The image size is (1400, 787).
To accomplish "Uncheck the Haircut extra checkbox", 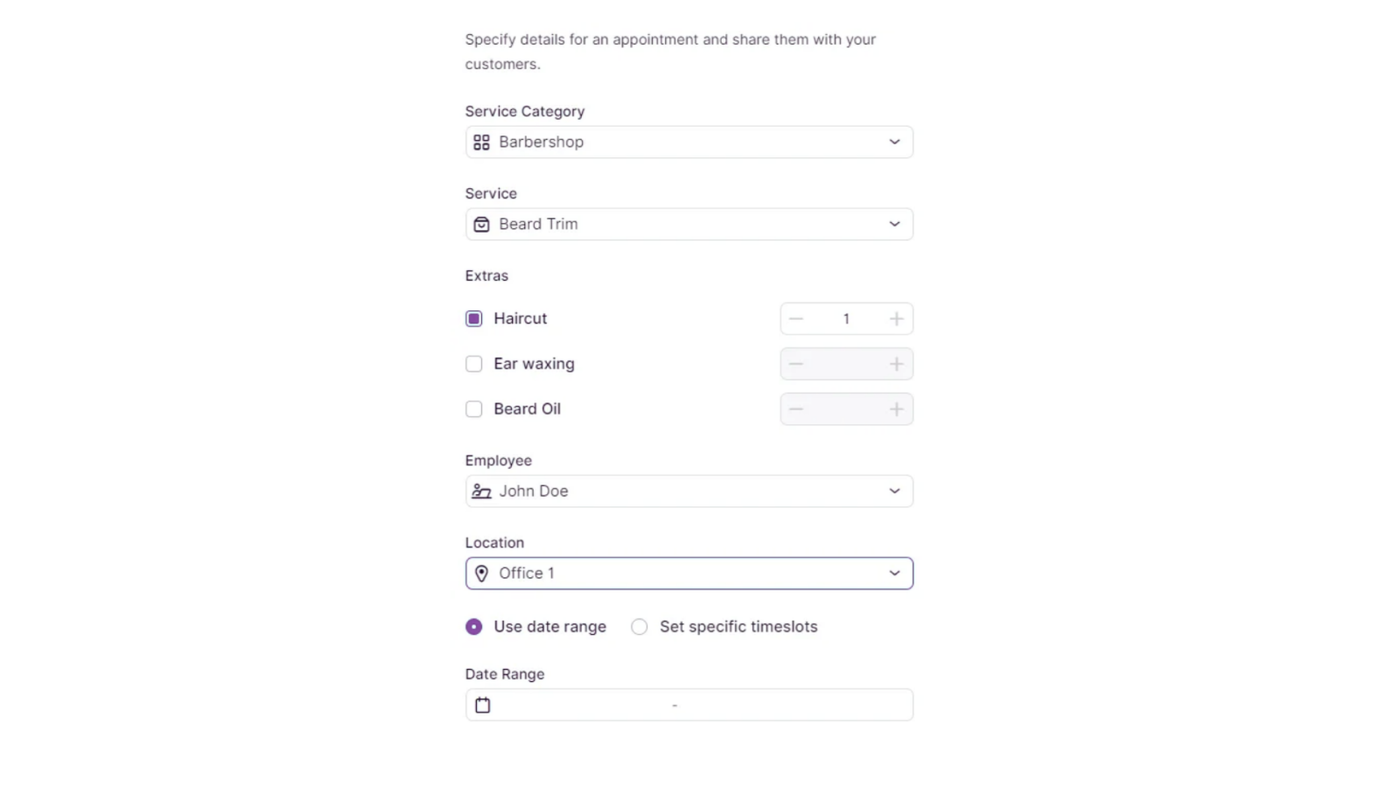I will [474, 319].
